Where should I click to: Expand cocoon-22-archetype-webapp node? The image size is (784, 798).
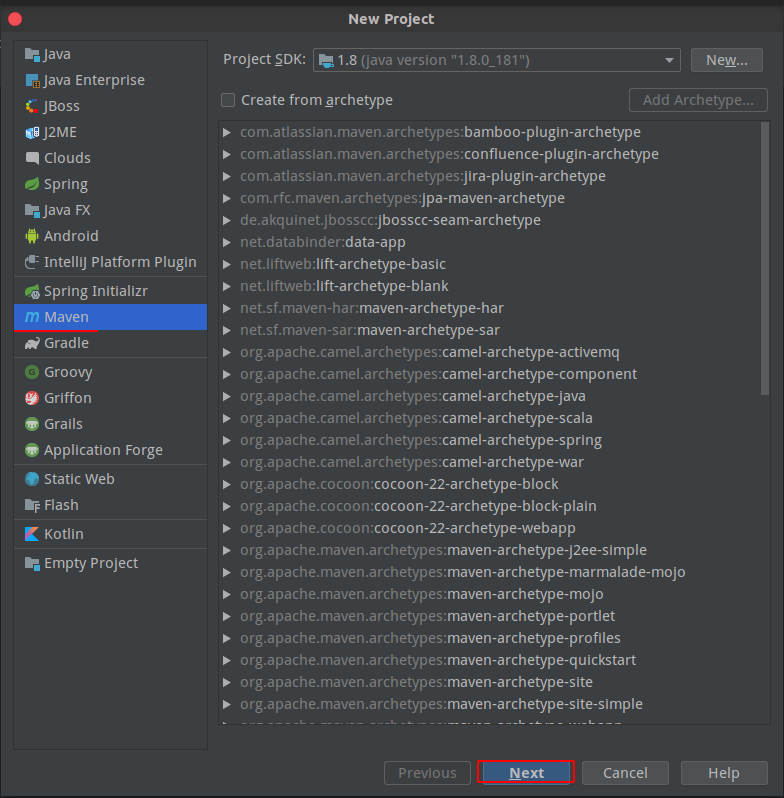[x=227, y=528]
